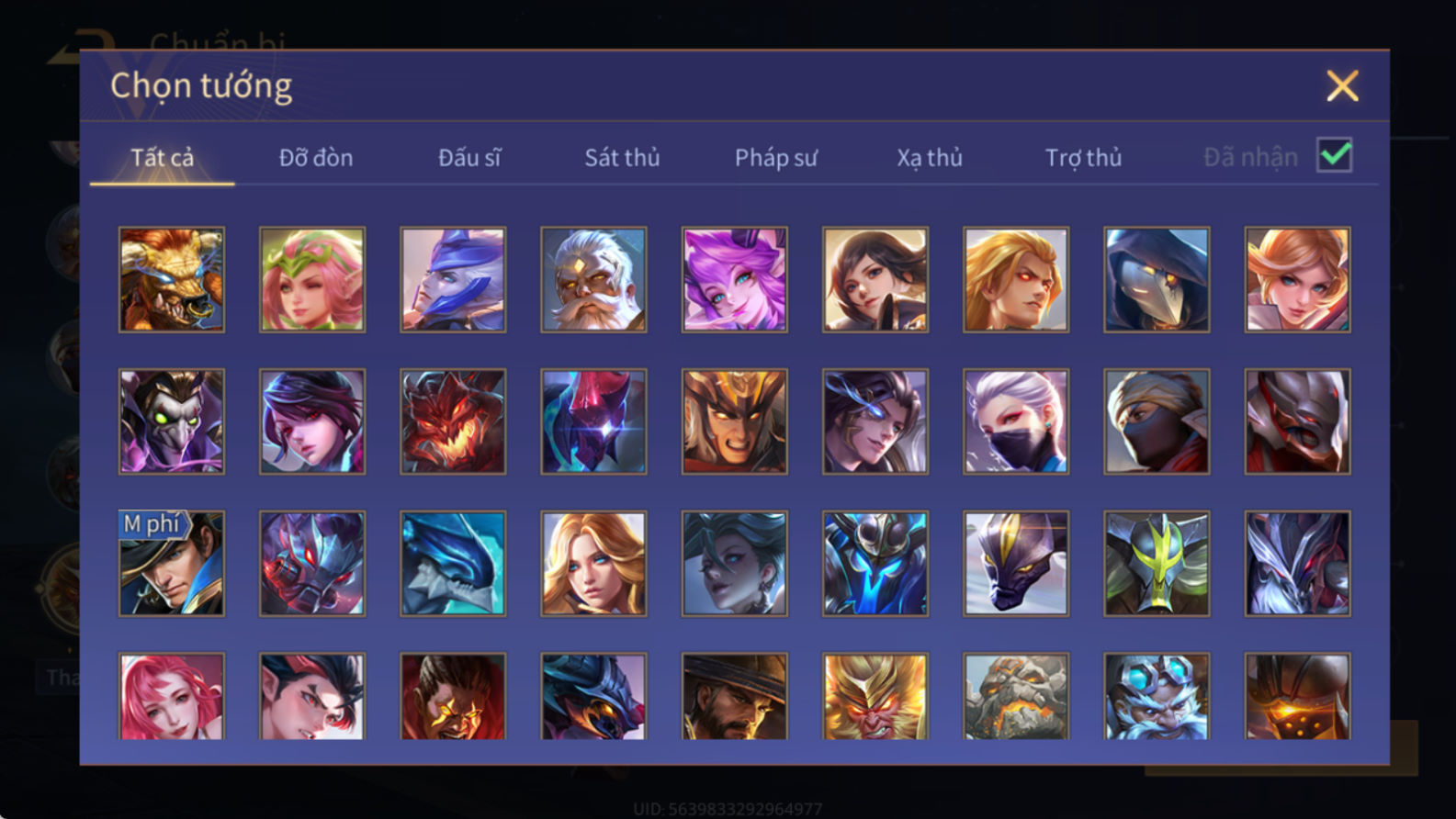The image size is (1456, 819).
Task: Select the horned bull hero portrait
Action: [x=172, y=279]
